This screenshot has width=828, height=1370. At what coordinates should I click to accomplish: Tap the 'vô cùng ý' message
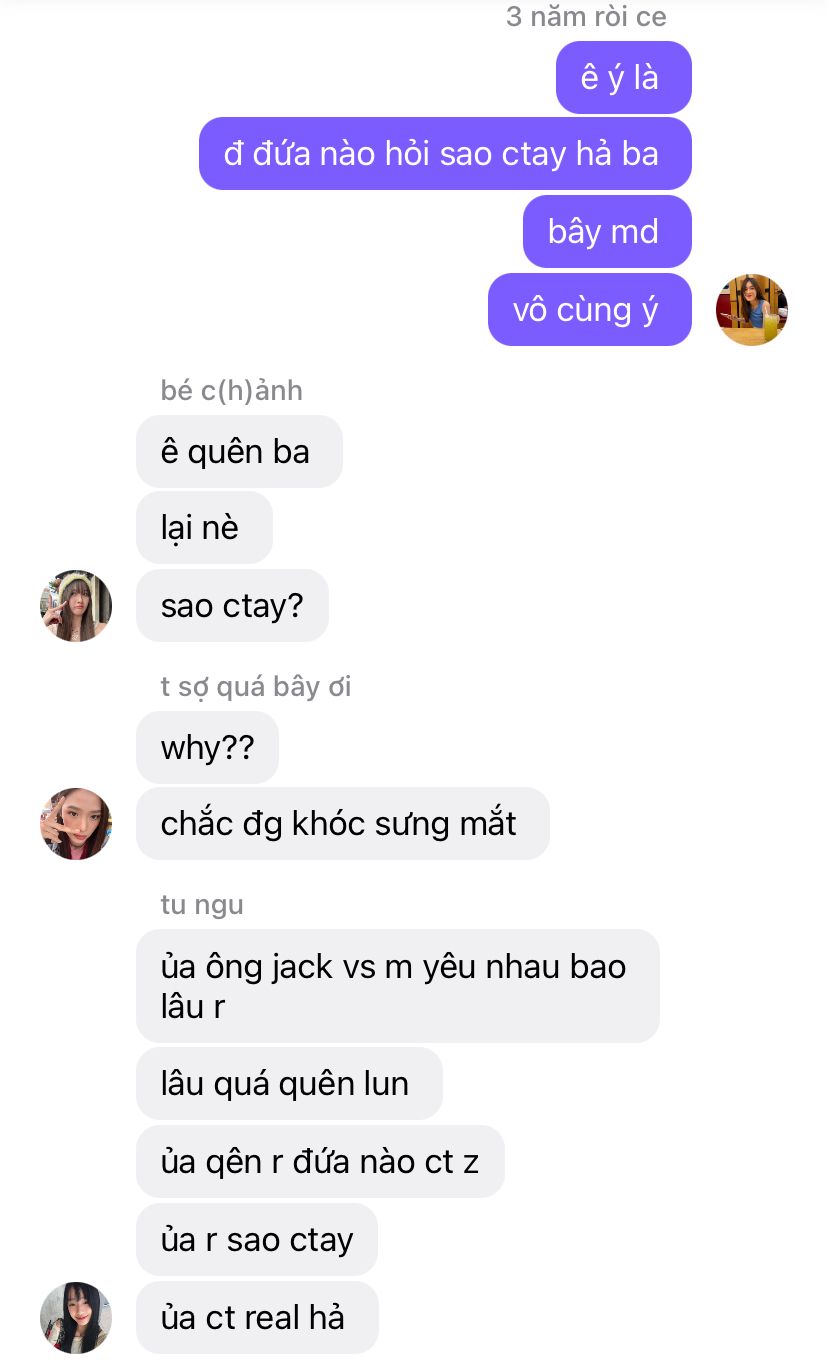point(590,310)
